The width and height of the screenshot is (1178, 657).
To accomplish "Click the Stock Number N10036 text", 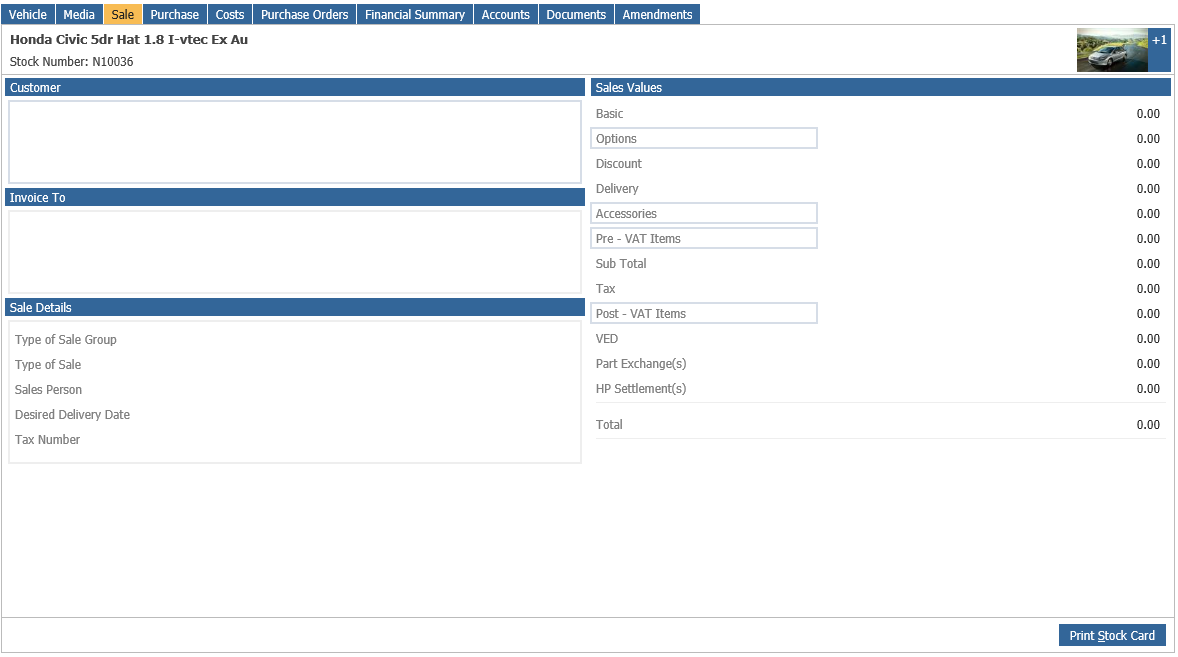I will [x=71, y=62].
